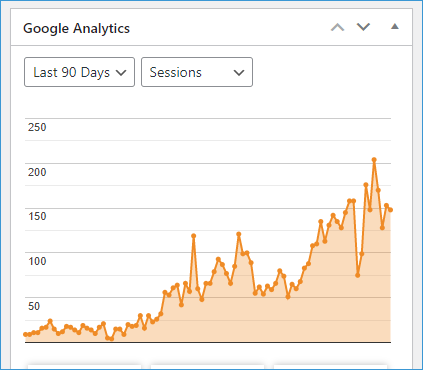Select the second mid-chart spike point near 125
This screenshot has height=370, width=423.
click(239, 234)
